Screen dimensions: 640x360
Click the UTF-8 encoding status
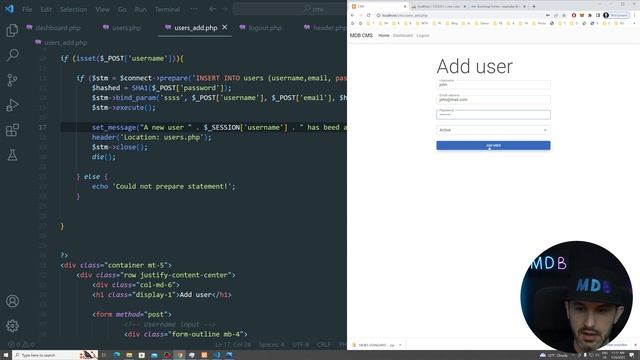[301, 344]
